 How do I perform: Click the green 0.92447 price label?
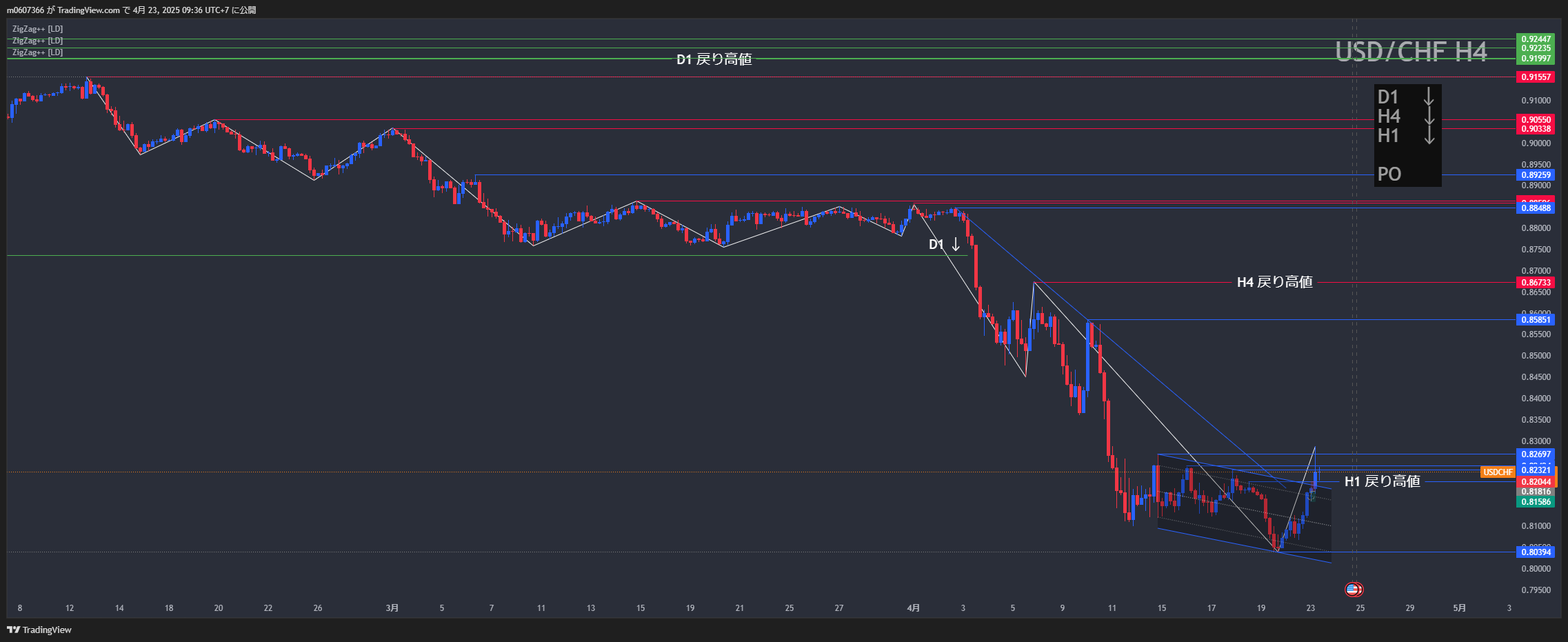pos(1536,39)
